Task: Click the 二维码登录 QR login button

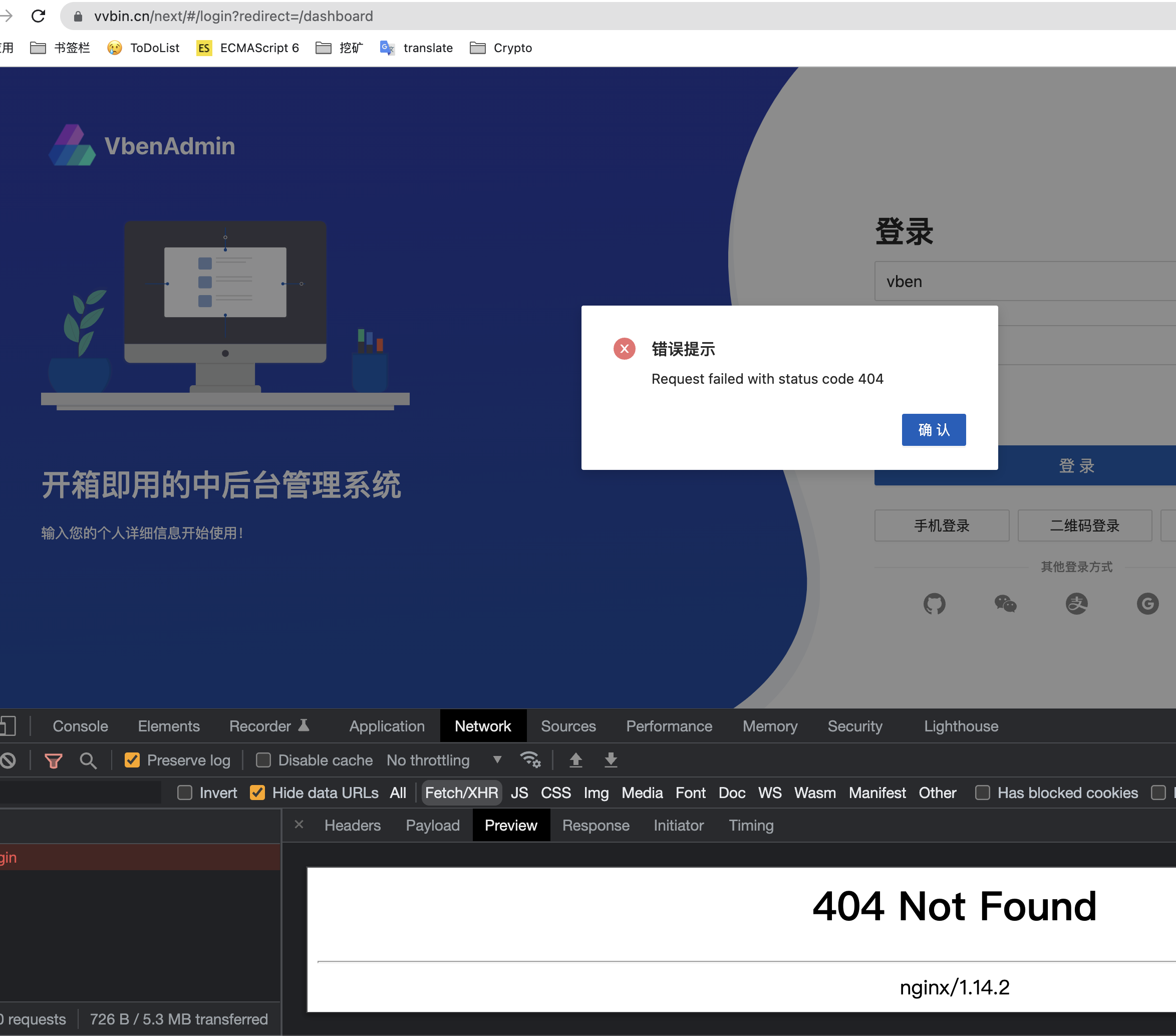Action: click(x=1084, y=526)
